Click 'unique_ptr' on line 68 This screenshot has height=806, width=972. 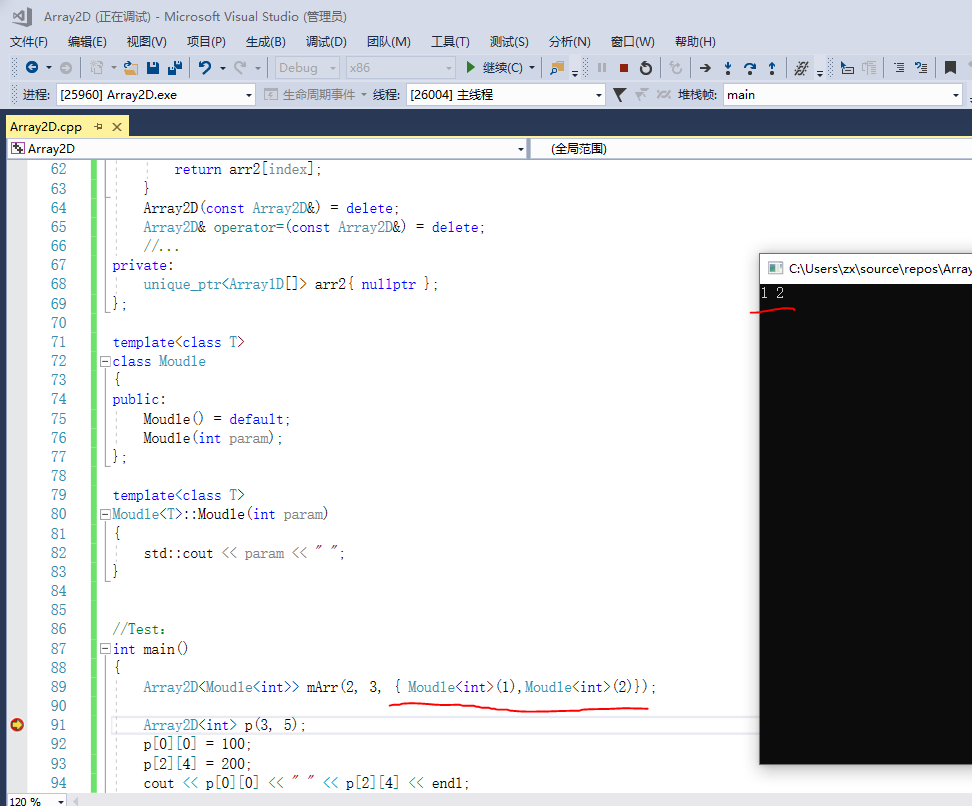pyautogui.click(x=182, y=284)
